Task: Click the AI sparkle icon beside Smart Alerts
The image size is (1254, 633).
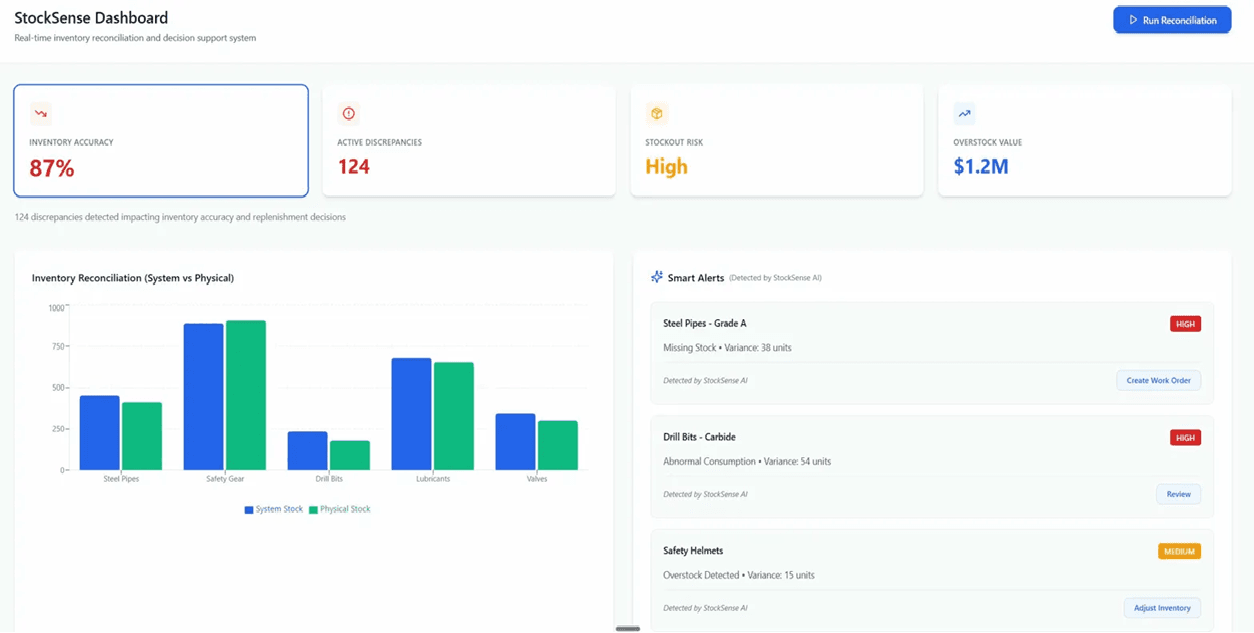Action: pos(657,277)
